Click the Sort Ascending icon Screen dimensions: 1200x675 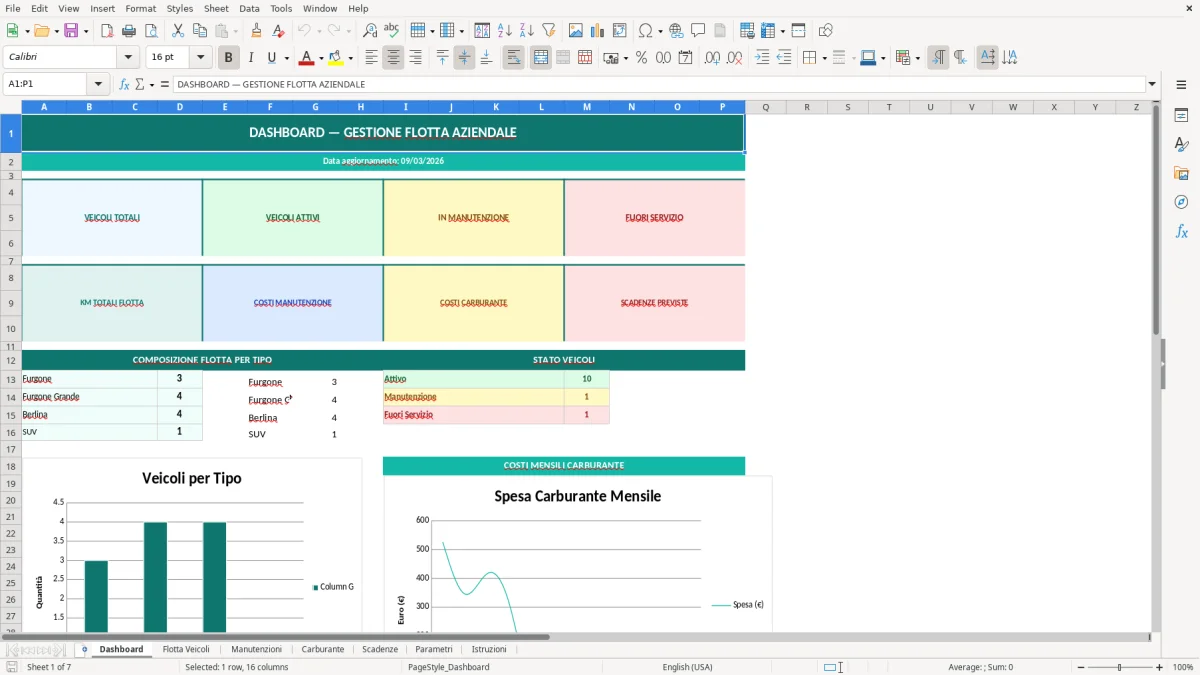click(x=504, y=31)
